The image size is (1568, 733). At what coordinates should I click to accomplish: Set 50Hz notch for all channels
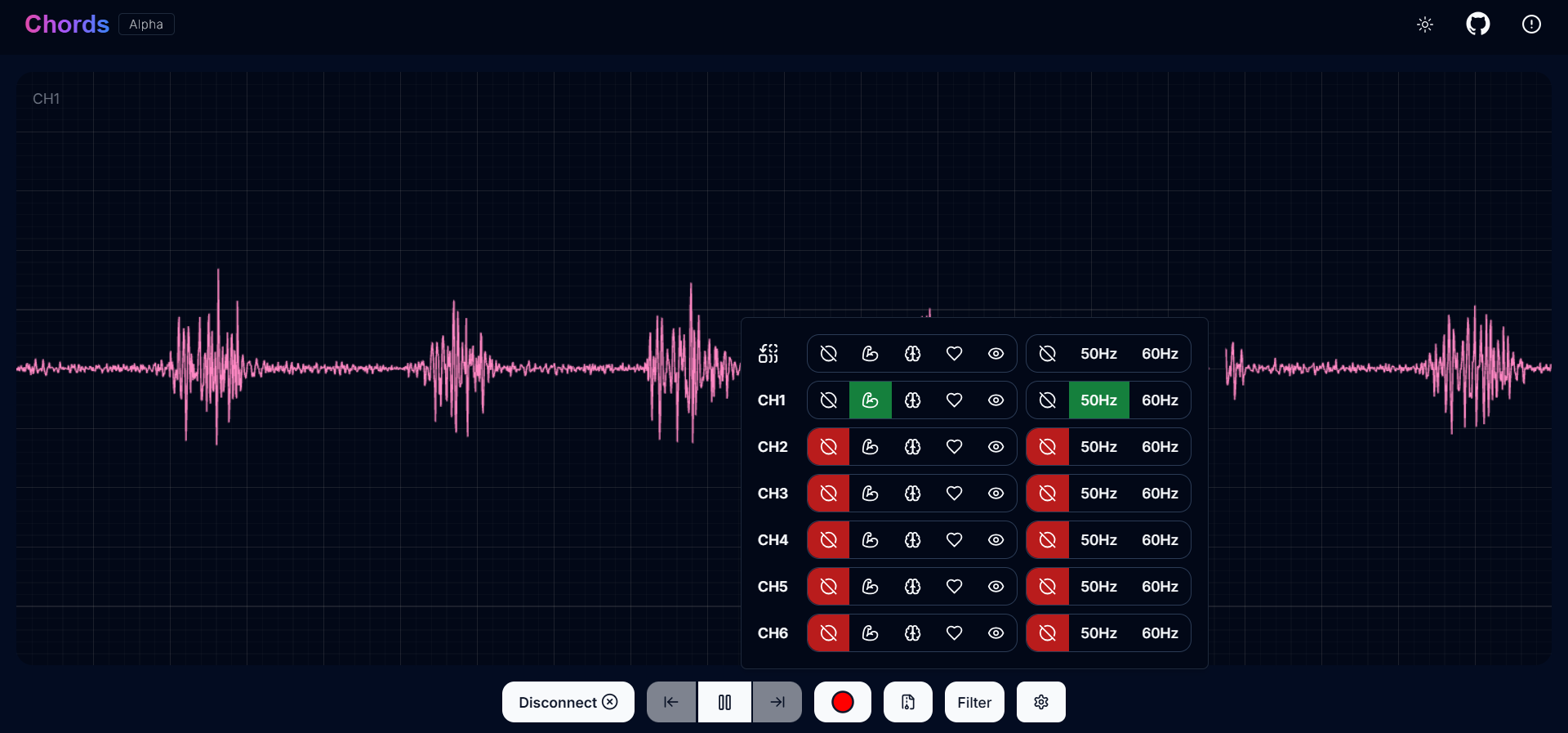[1099, 354]
